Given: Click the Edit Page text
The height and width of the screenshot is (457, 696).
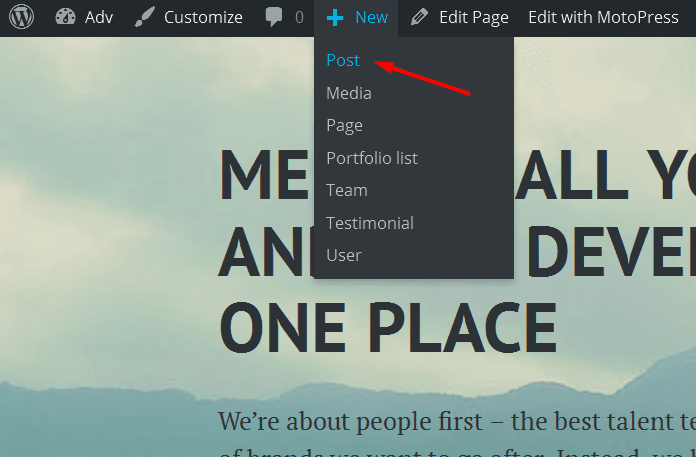Looking at the screenshot, I should (473, 18).
